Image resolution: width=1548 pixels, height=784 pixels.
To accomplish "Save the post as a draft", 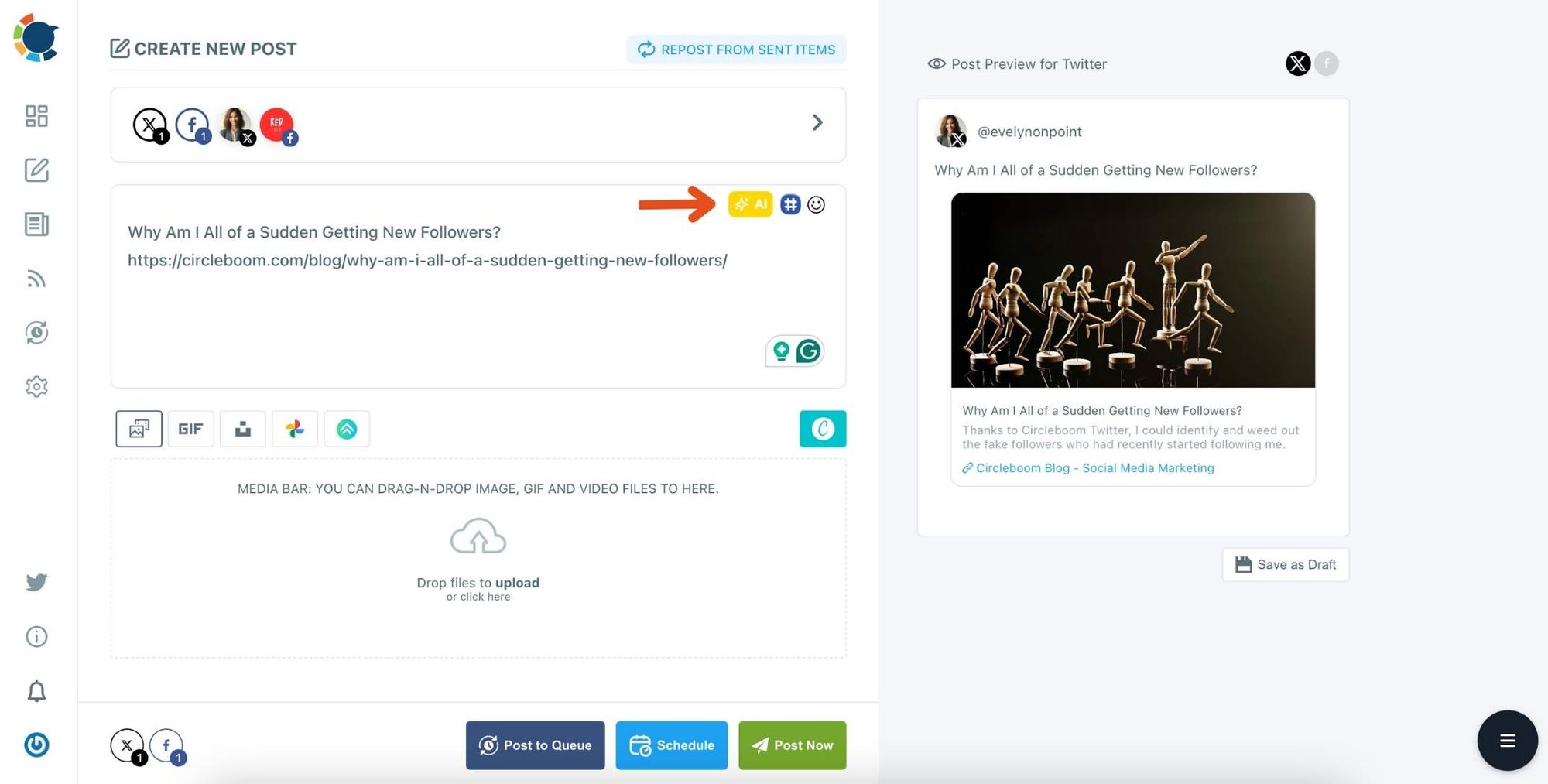I will 1285,564.
